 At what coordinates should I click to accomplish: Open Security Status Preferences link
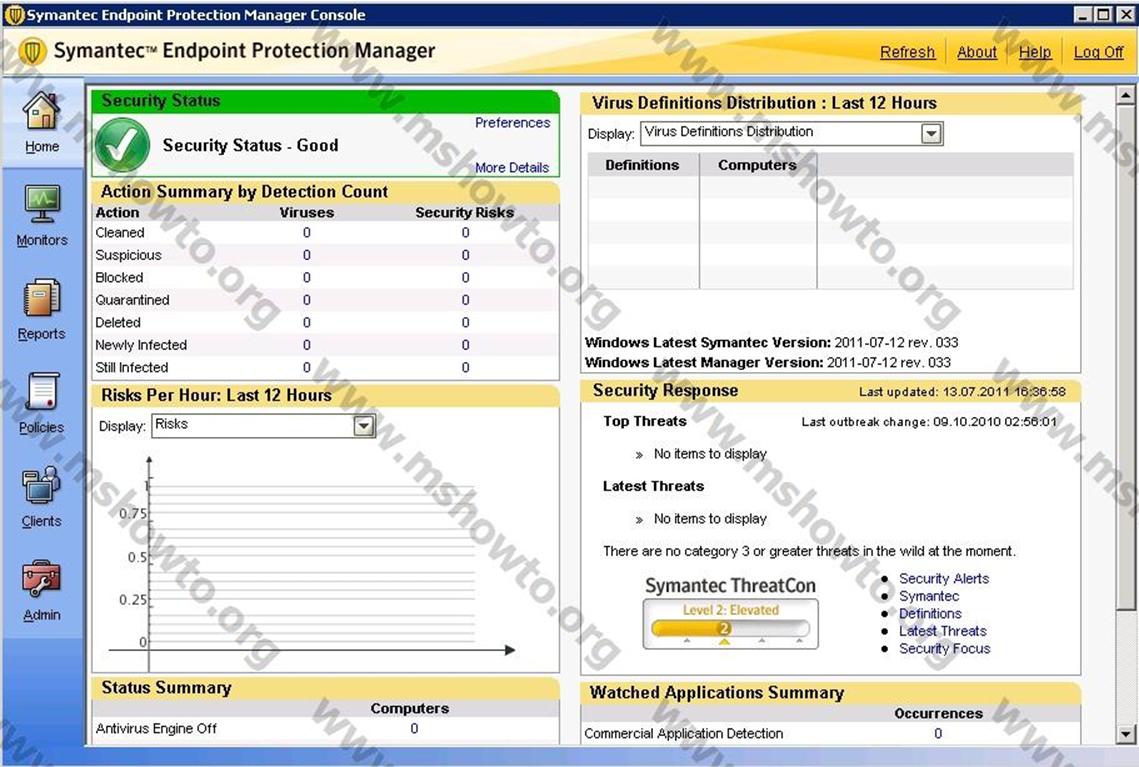[512, 123]
